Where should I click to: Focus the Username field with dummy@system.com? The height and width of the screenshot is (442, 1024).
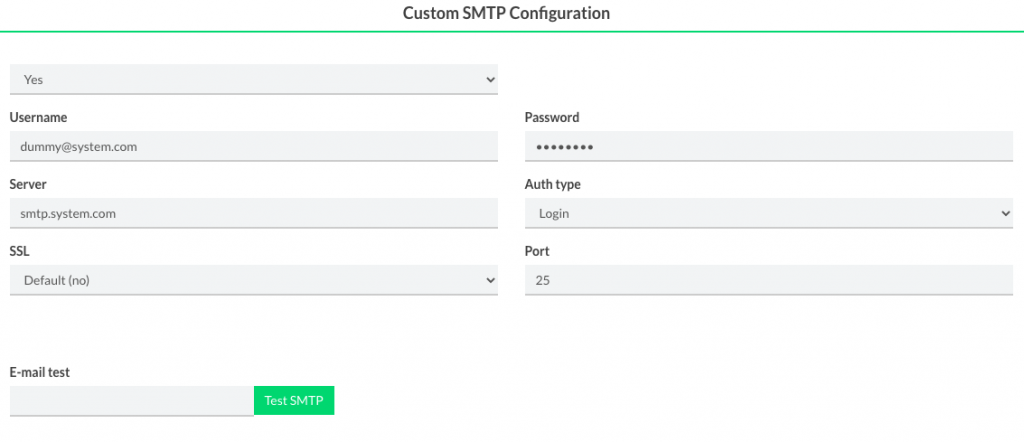tap(253, 146)
